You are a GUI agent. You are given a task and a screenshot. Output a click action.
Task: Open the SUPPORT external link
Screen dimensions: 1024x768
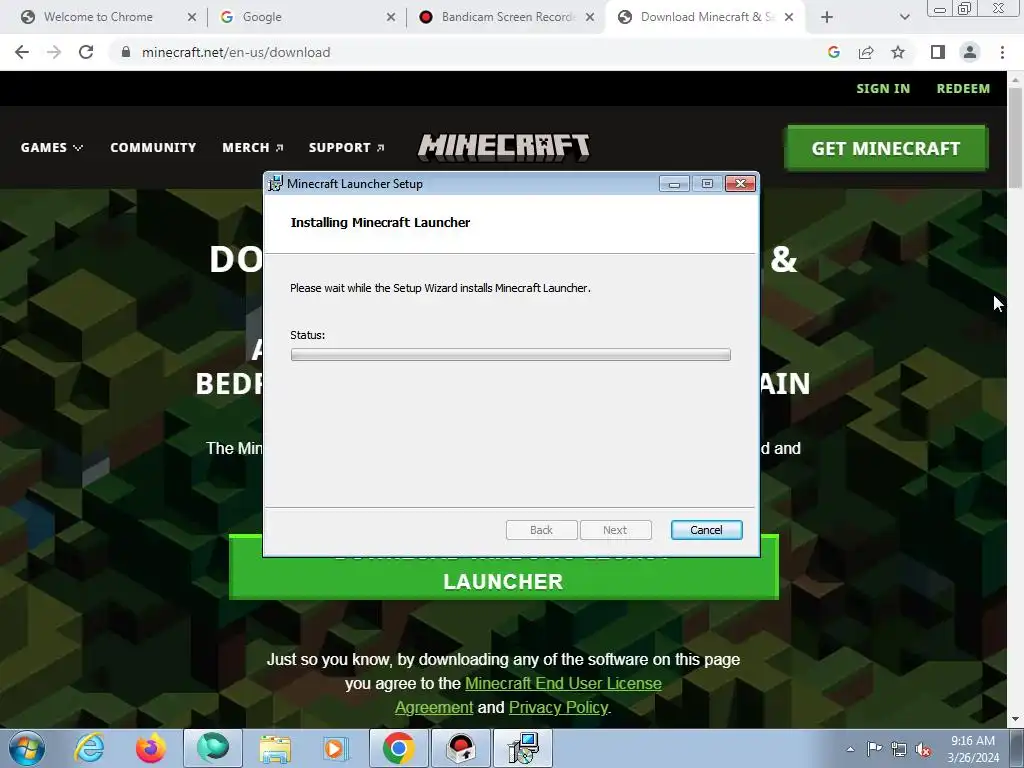point(346,148)
